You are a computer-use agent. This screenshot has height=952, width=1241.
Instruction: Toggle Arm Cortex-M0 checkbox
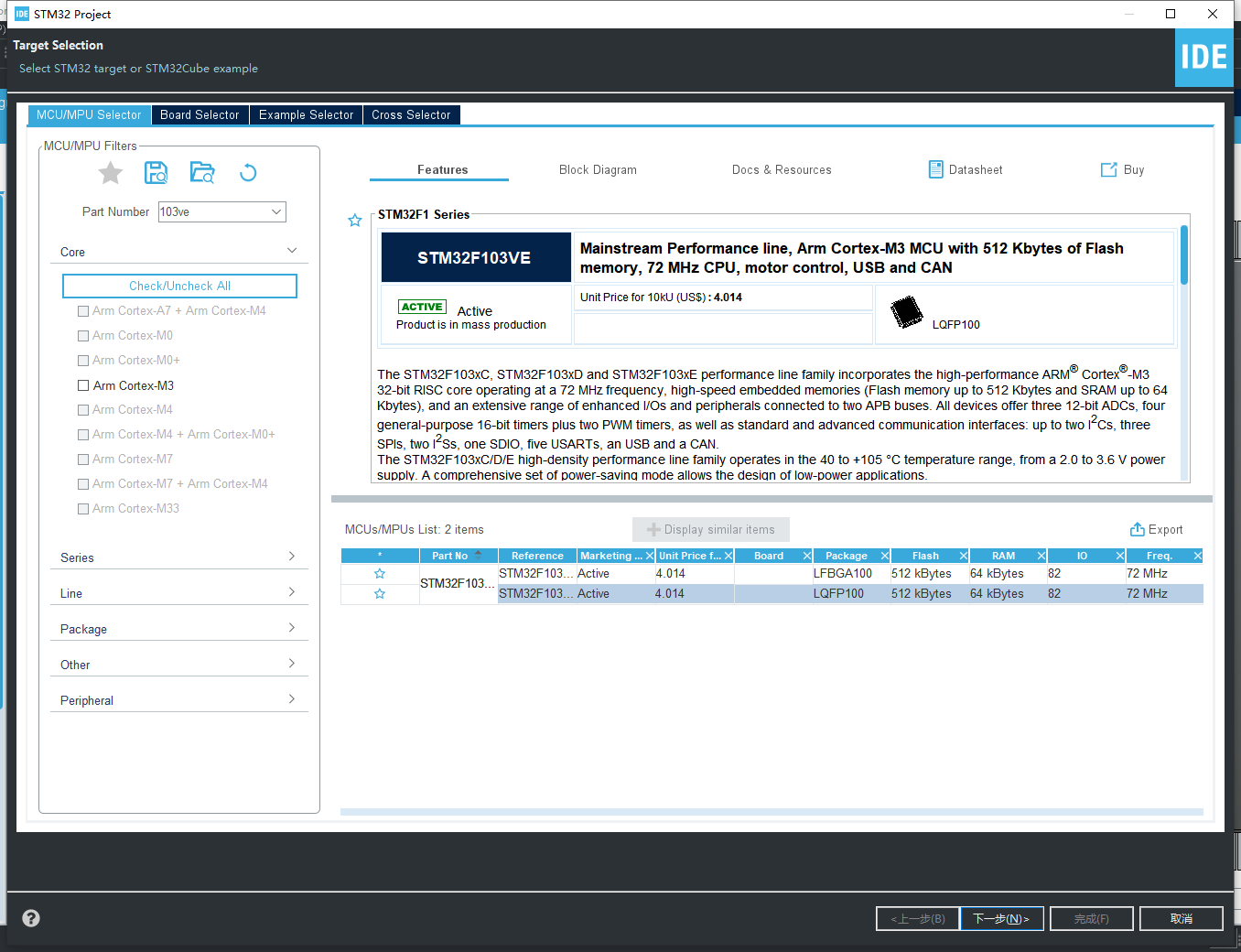[x=83, y=336]
